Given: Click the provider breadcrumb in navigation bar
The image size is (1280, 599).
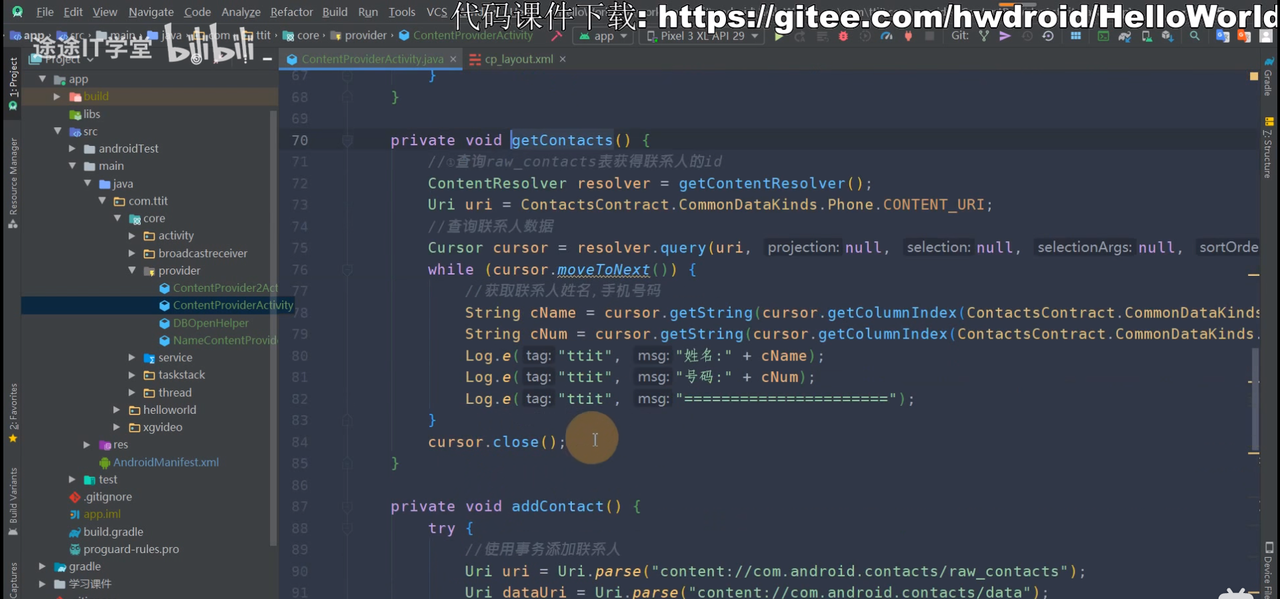Looking at the screenshot, I should [x=366, y=35].
